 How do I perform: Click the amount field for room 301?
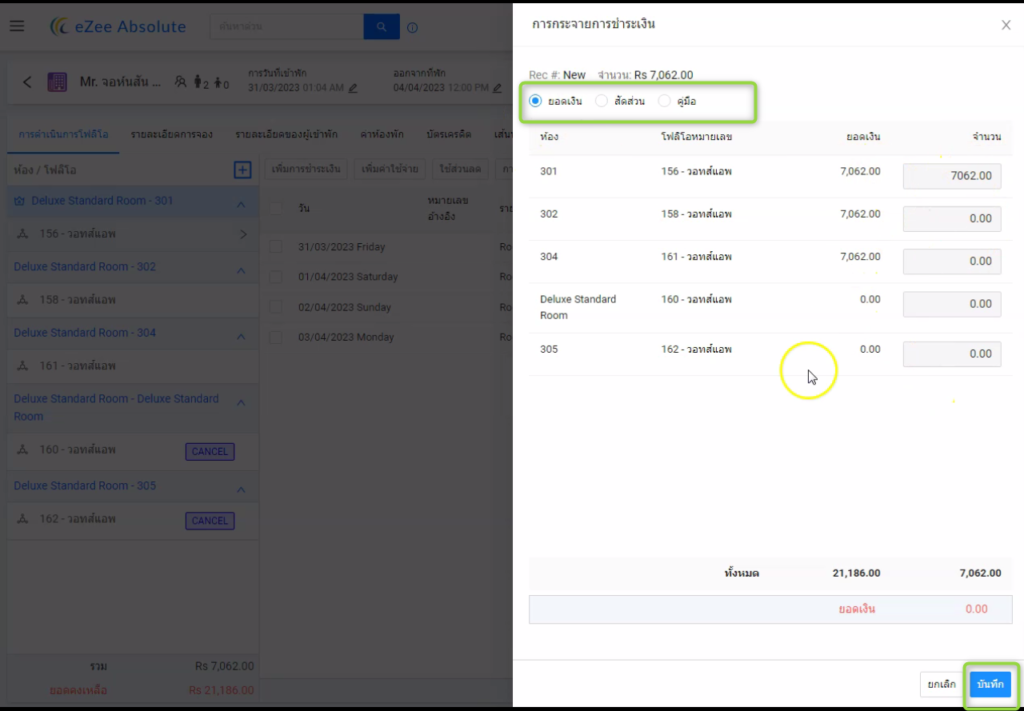(x=952, y=176)
